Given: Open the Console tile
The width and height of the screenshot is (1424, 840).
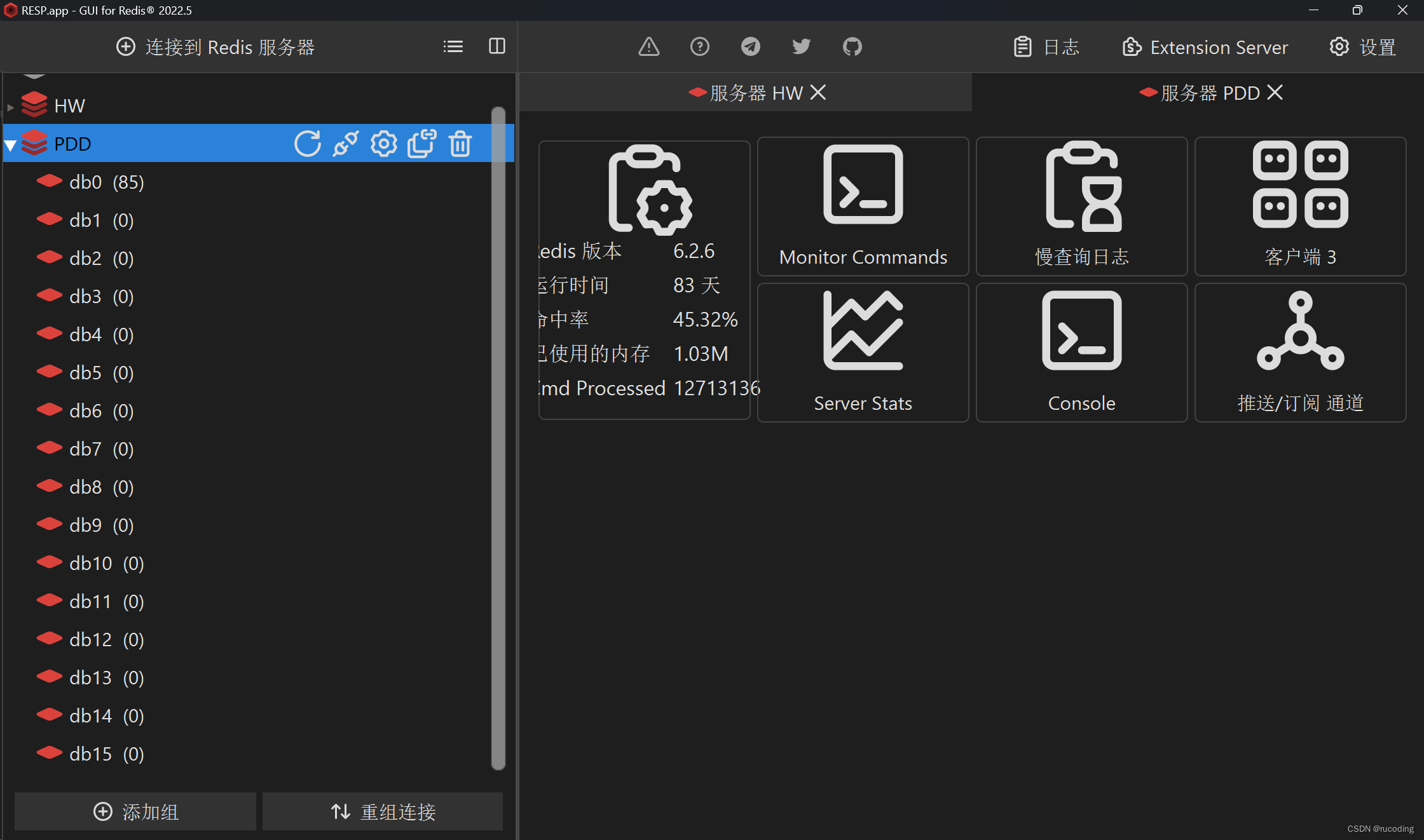Looking at the screenshot, I should [1082, 353].
